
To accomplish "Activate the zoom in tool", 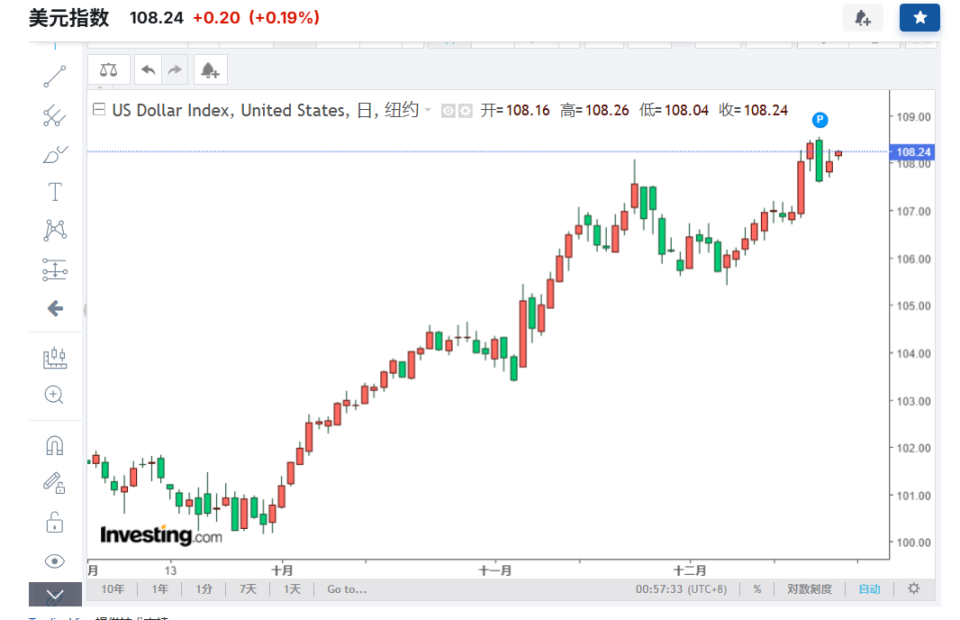I will click(54, 395).
